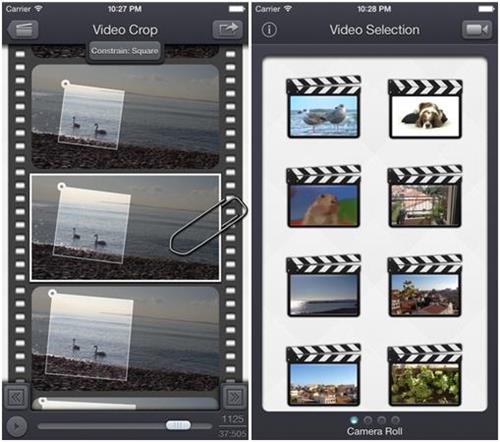Tap the share/export arrow icon
The width and height of the screenshot is (500, 442).
(x=228, y=30)
